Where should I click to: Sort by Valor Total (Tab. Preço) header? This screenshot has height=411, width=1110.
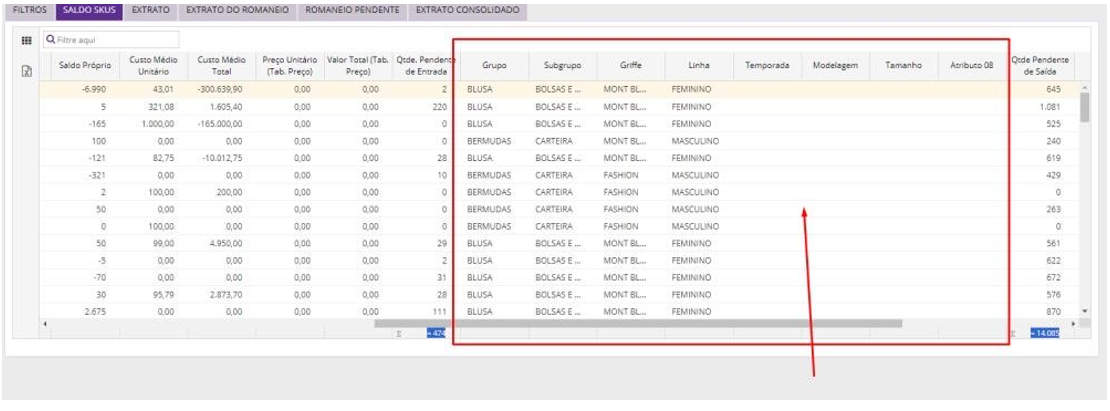coord(358,65)
